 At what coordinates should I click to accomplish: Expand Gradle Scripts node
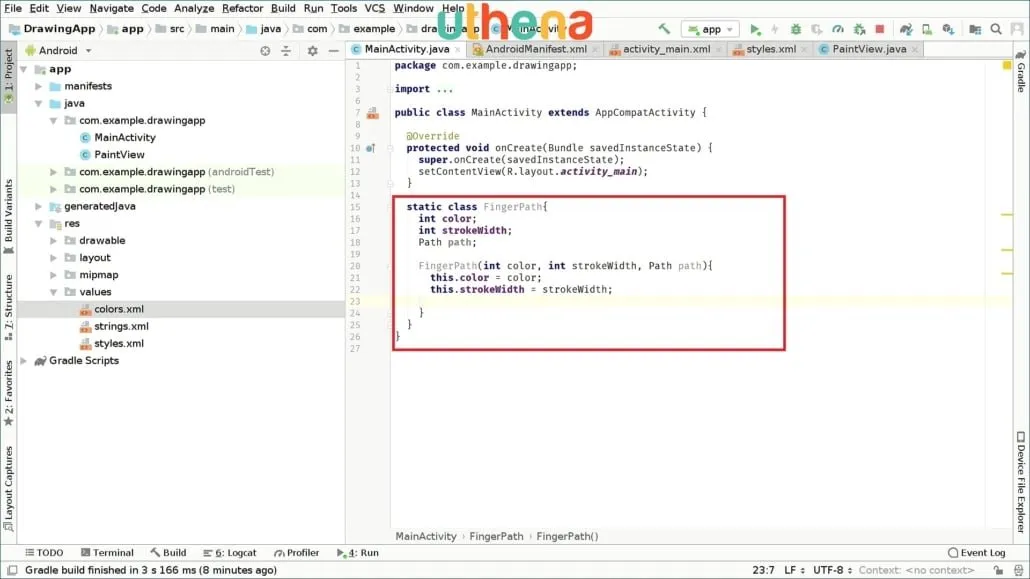click(x=24, y=360)
